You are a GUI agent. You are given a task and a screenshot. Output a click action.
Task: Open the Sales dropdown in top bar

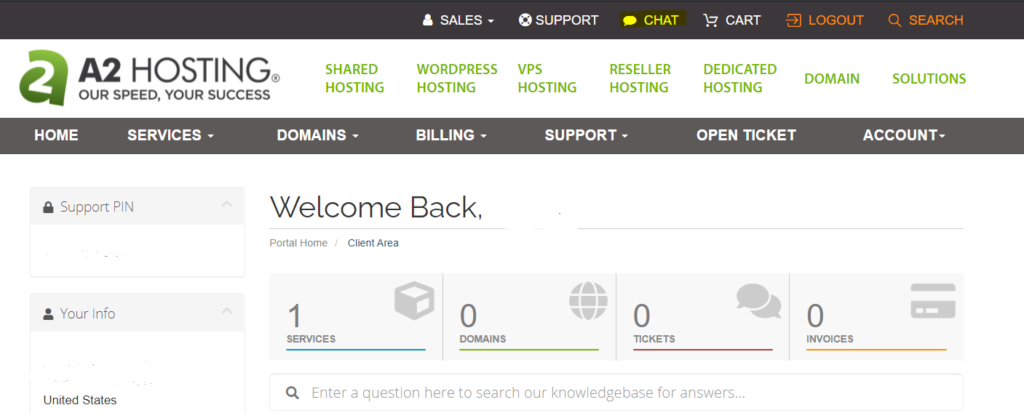point(466,20)
